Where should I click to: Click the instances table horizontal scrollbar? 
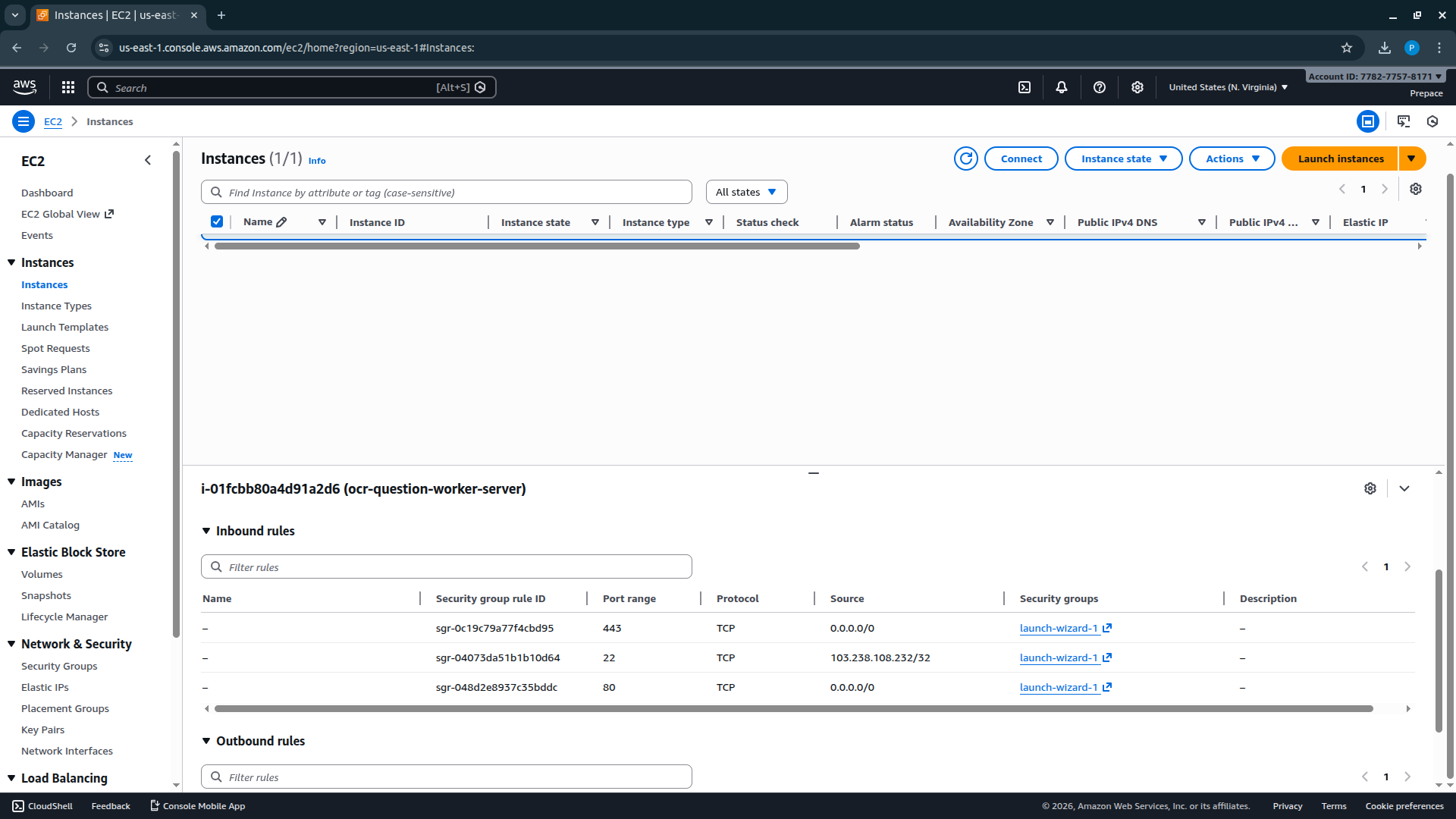click(537, 246)
